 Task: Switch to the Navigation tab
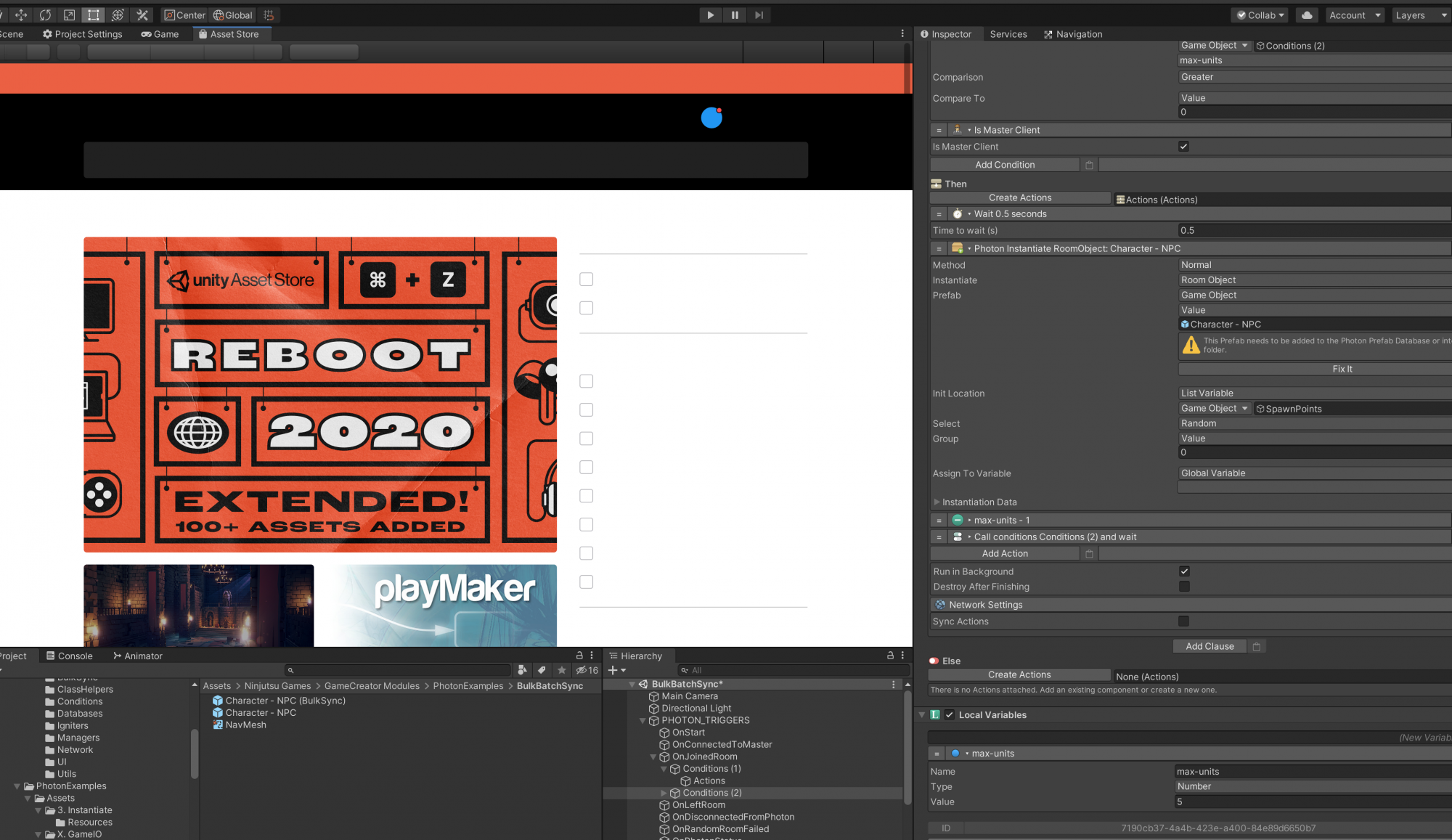click(x=1072, y=34)
